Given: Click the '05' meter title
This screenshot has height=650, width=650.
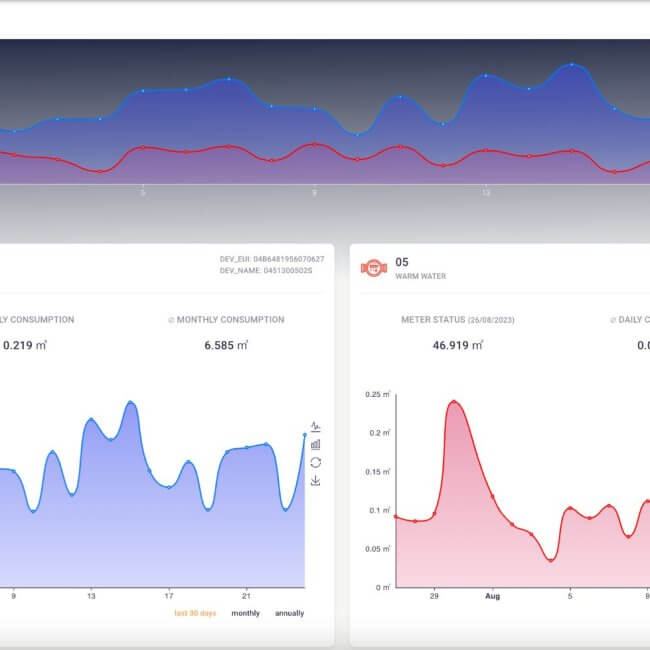Looking at the screenshot, I should coord(402,262).
